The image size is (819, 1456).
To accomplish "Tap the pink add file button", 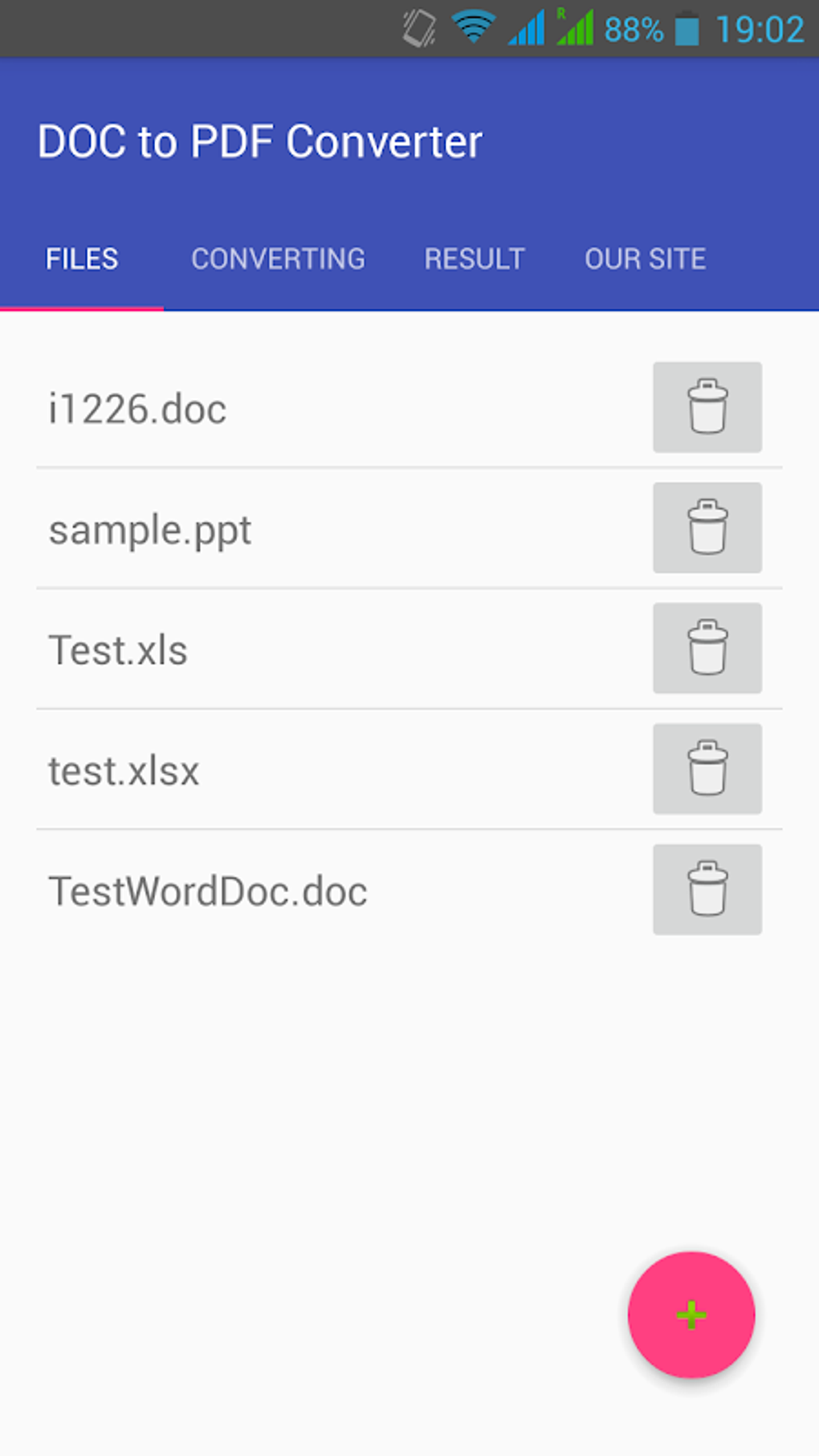I will coord(691,1315).
